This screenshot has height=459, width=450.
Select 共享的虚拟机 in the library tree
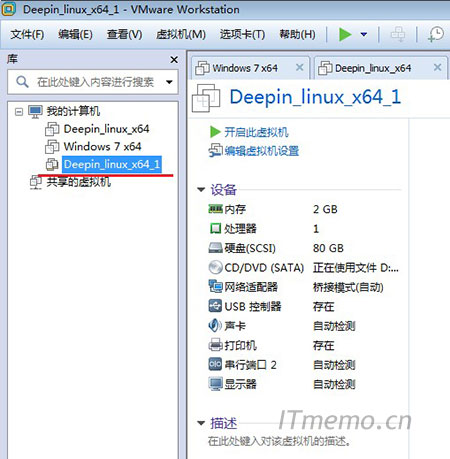[78, 182]
